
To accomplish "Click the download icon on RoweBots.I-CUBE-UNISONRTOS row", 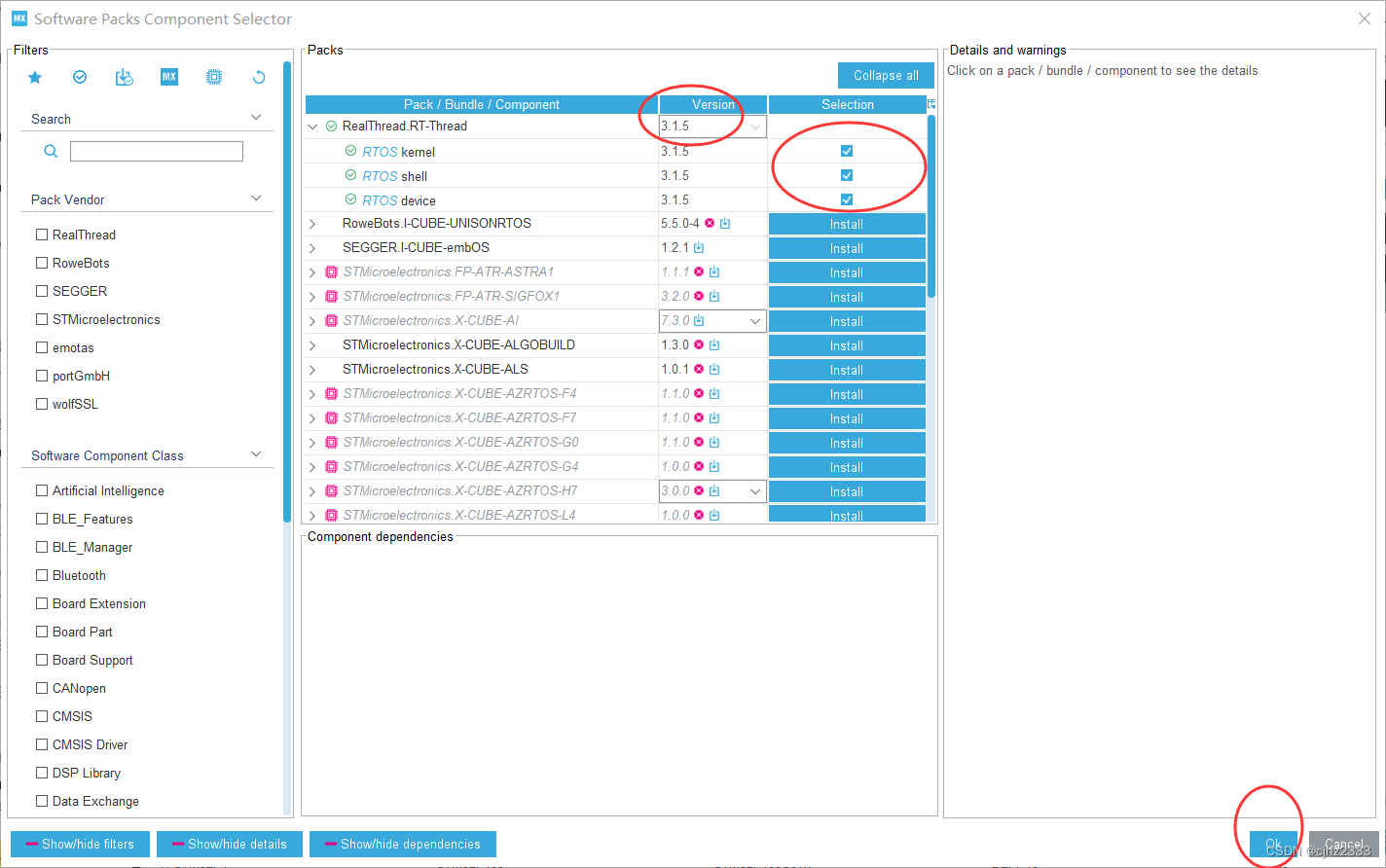I will [x=725, y=223].
